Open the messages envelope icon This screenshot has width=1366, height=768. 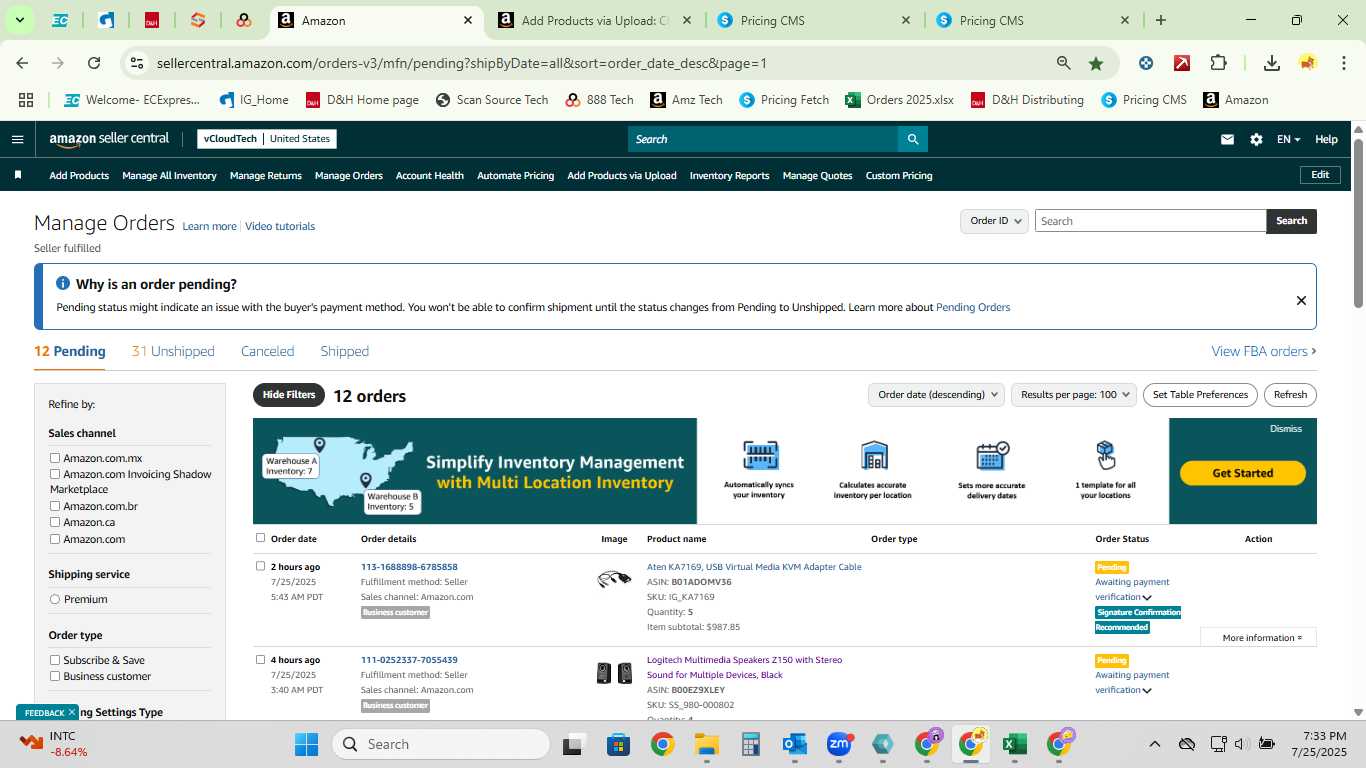[x=1227, y=139]
